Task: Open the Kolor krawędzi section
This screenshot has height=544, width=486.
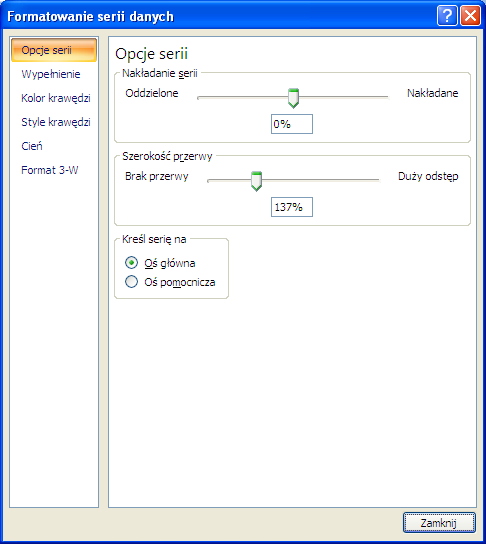Action: click(54, 98)
